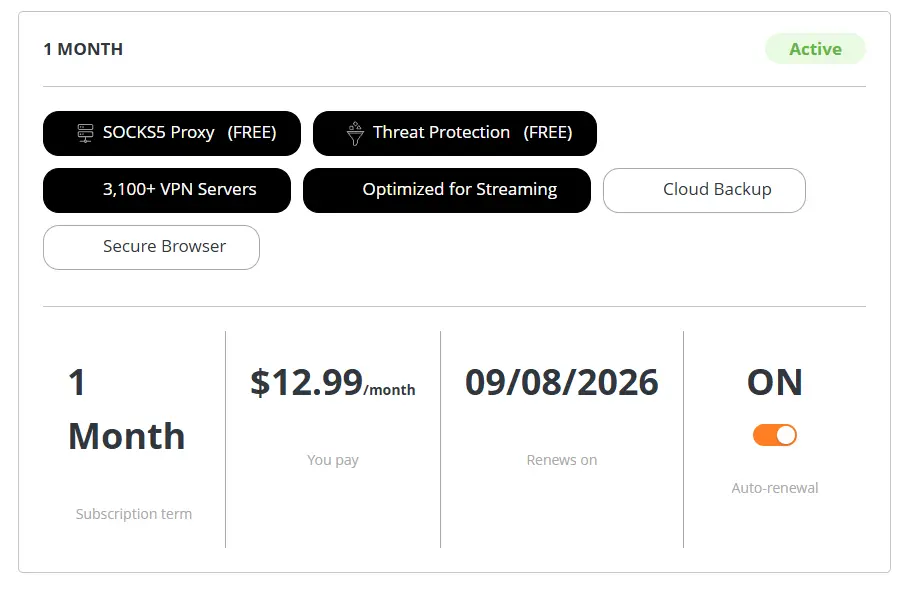Click the $12.99 price amount
The width and height of the screenshot is (902, 595).
(306, 382)
